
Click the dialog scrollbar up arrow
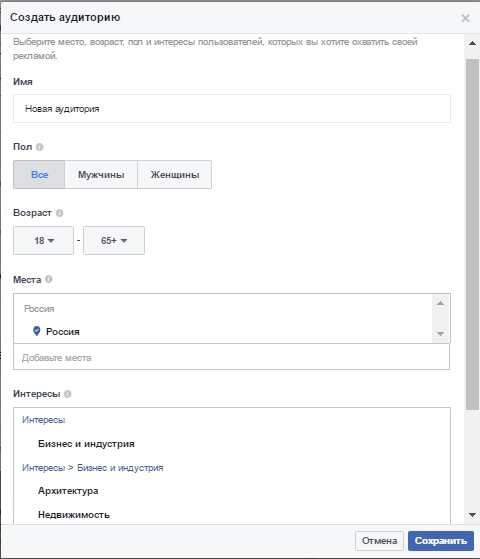(x=472, y=43)
